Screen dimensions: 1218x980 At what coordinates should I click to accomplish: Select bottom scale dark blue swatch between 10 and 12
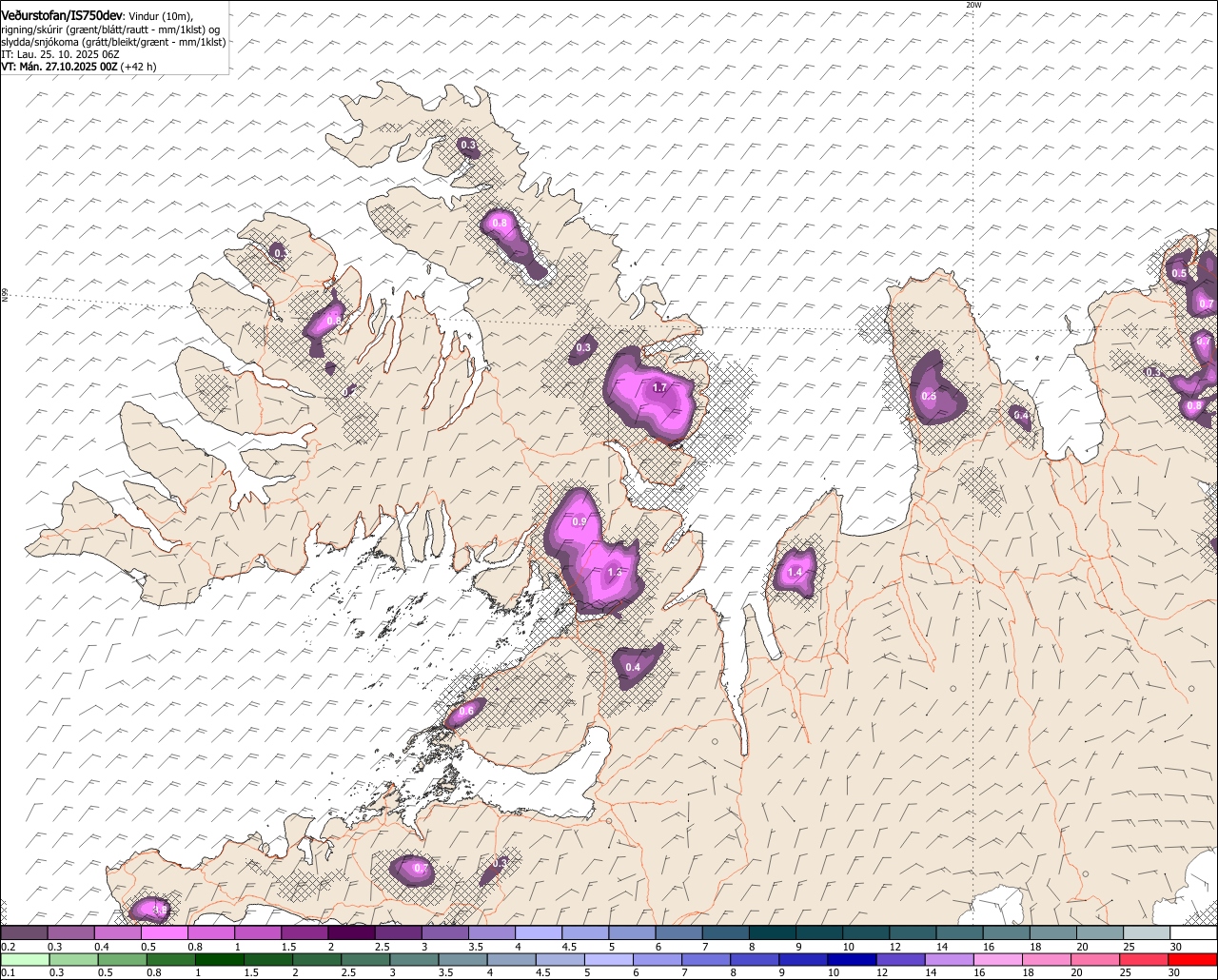(x=852, y=960)
